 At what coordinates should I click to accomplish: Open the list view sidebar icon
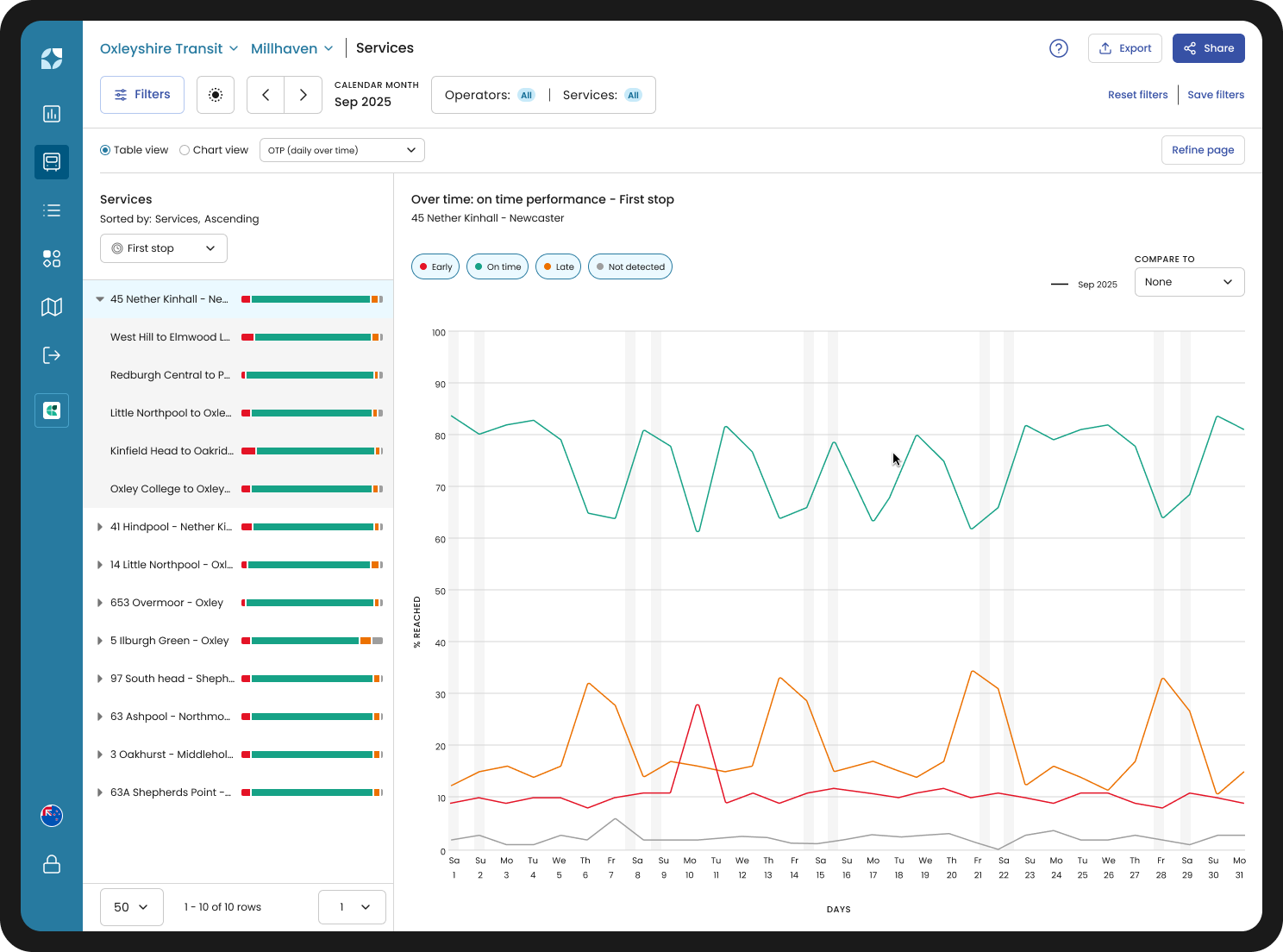[52, 210]
